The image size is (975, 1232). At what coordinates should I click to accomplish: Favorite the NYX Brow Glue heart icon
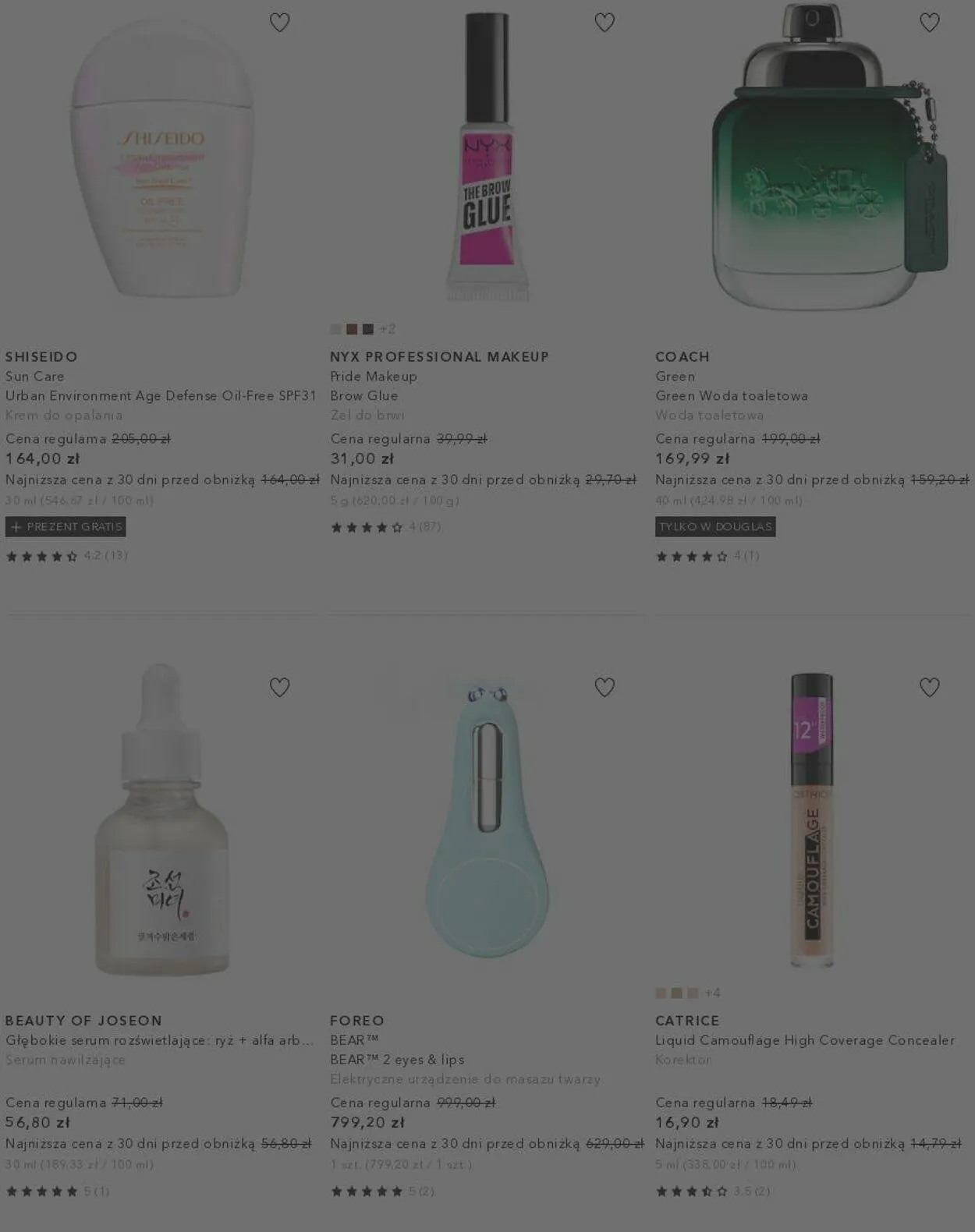pyautogui.click(x=604, y=23)
